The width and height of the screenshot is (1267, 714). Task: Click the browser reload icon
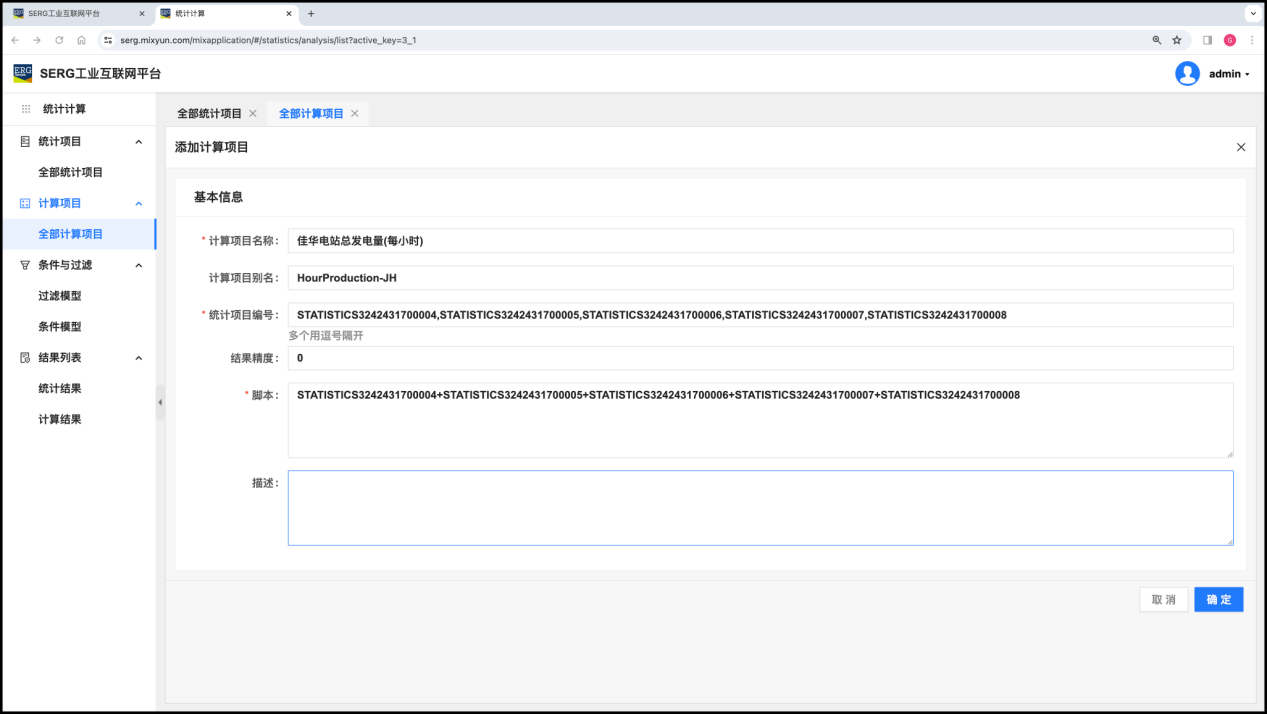(59, 40)
